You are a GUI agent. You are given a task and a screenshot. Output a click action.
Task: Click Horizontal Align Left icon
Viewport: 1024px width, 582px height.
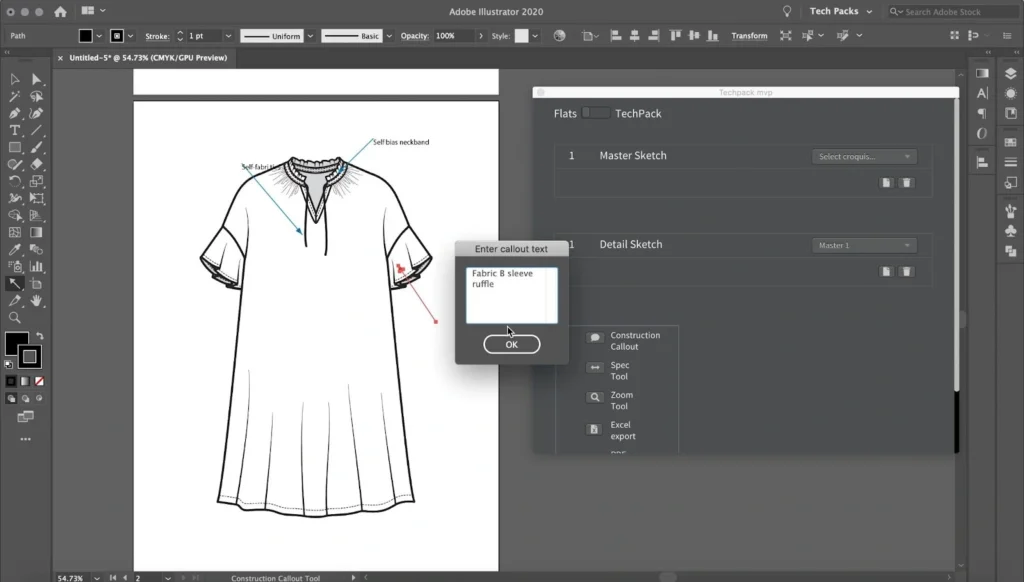pos(615,36)
